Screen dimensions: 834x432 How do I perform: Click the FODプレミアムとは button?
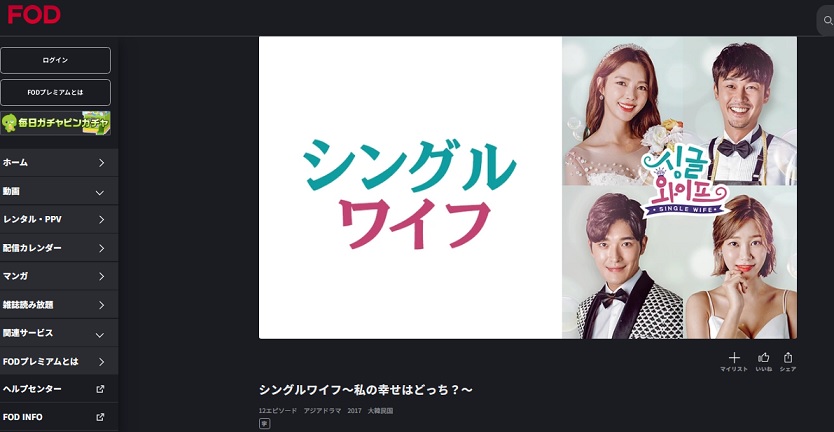(x=55, y=93)
